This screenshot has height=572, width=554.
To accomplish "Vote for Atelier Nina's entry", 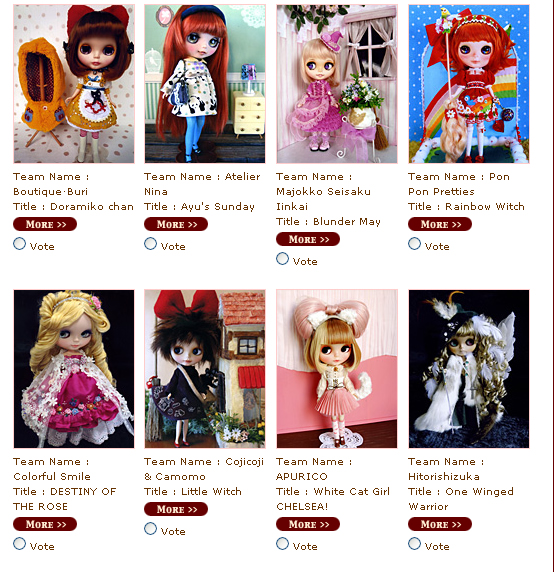I will point(150,244).
